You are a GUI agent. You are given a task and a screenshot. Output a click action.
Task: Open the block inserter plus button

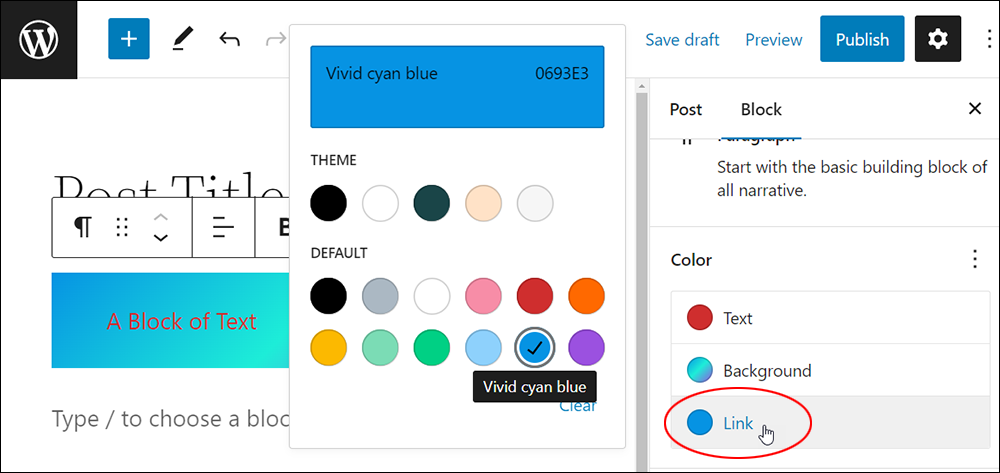(x=129, y=39)
